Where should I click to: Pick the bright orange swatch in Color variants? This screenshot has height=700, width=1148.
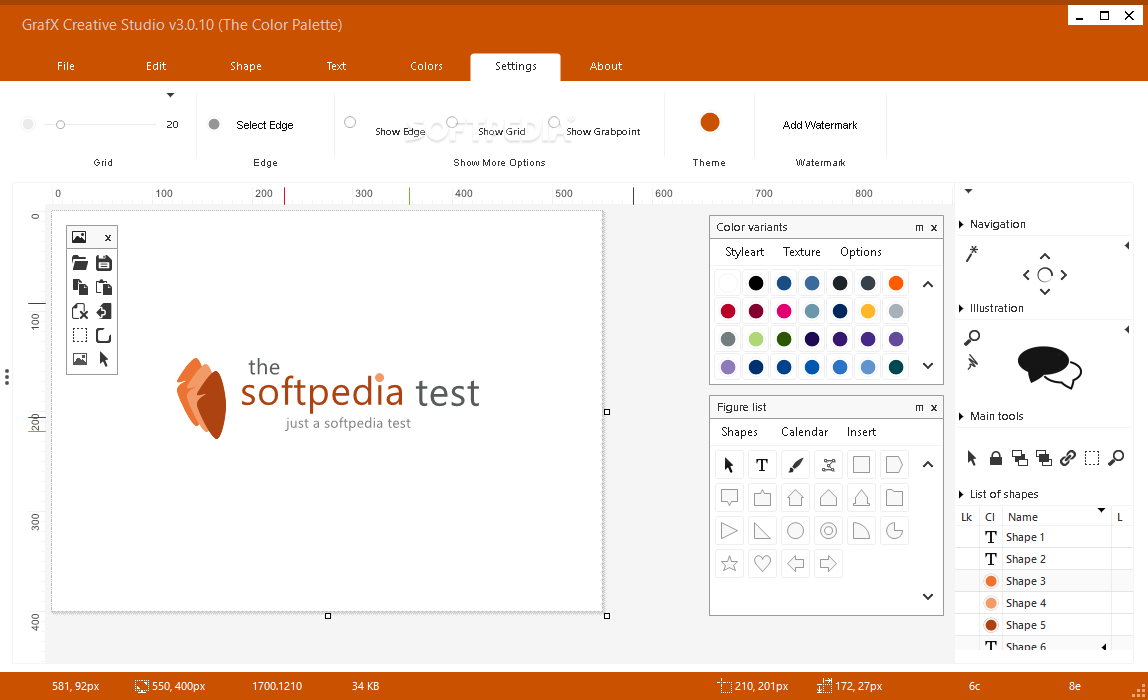point(896,283)
